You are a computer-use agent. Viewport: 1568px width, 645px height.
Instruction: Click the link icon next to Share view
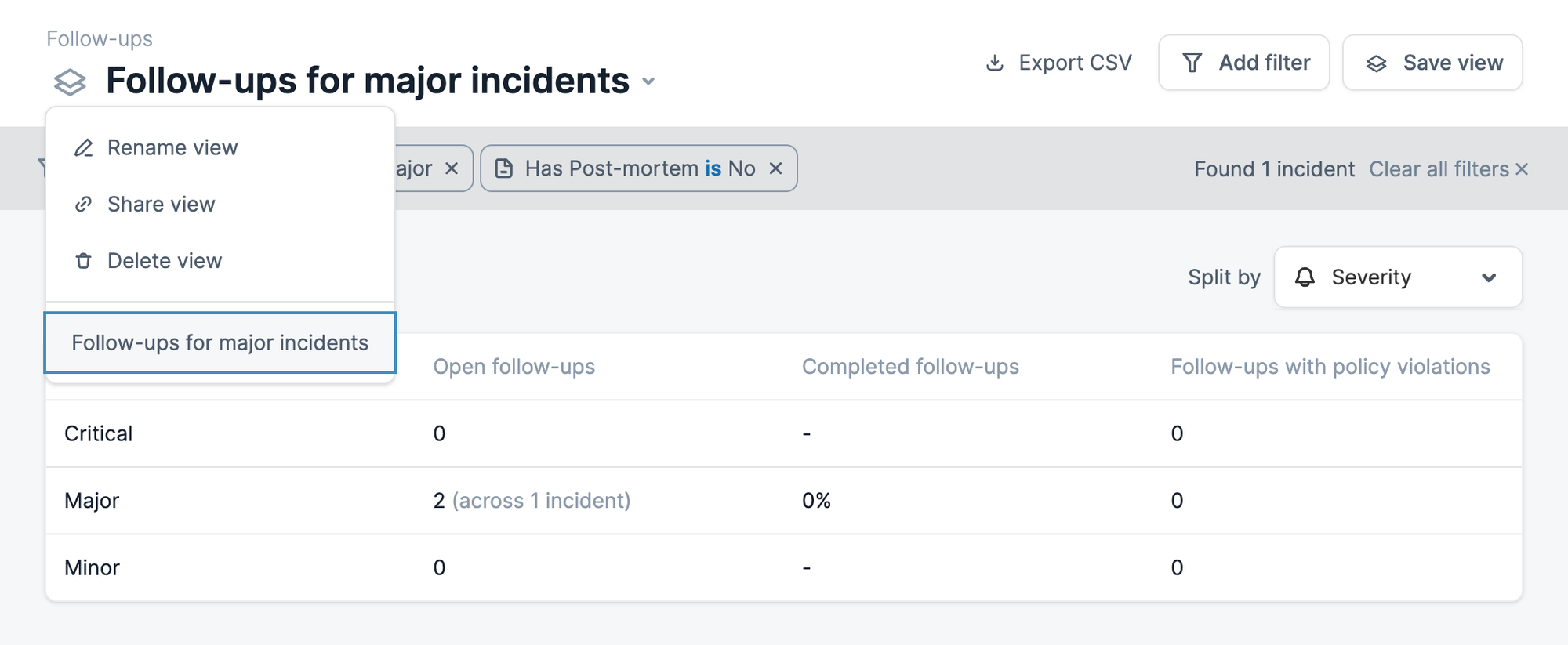tap(84, 205)
